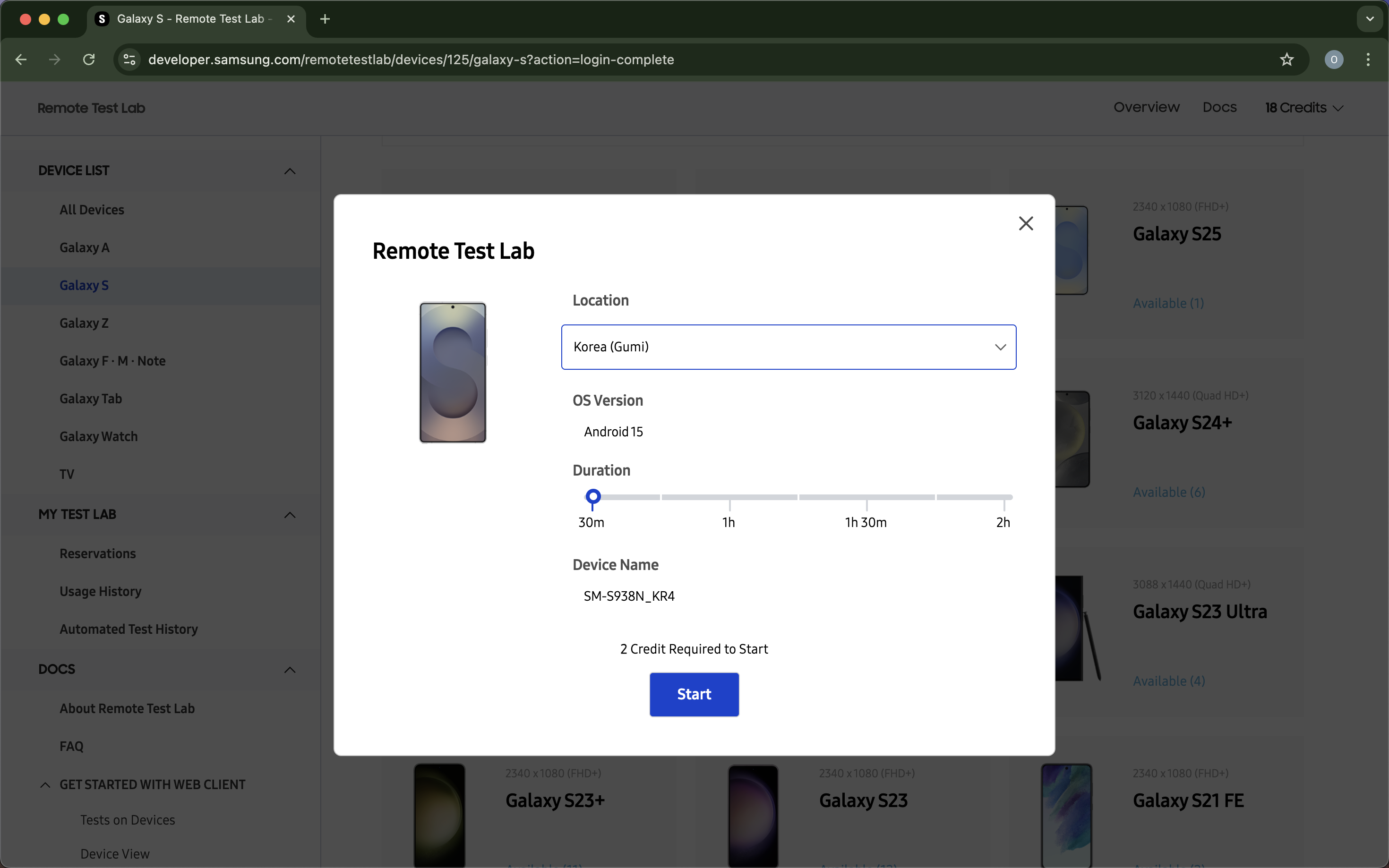This screenshot has height=868, width=1389.
Task: Set duration slider to 2h mark
Action: tap(1003, 497)
